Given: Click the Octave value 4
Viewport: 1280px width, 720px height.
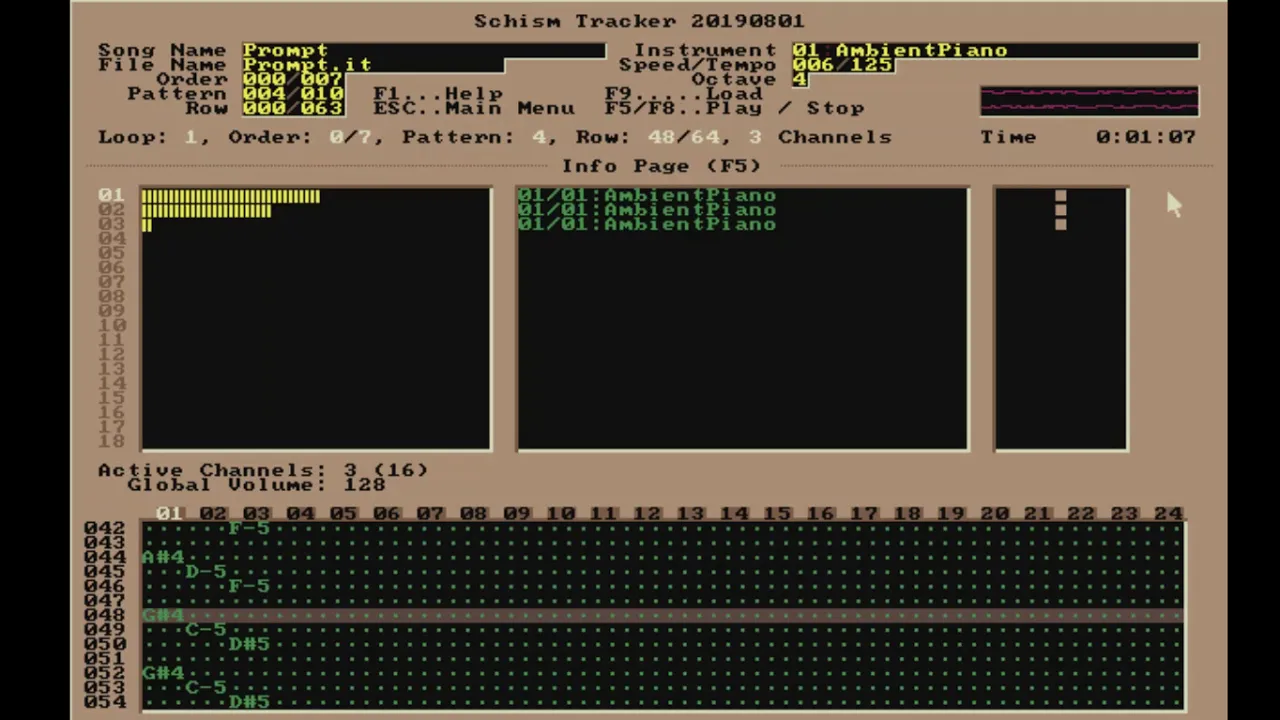Looking at the screenshot, I should point(799,79).
